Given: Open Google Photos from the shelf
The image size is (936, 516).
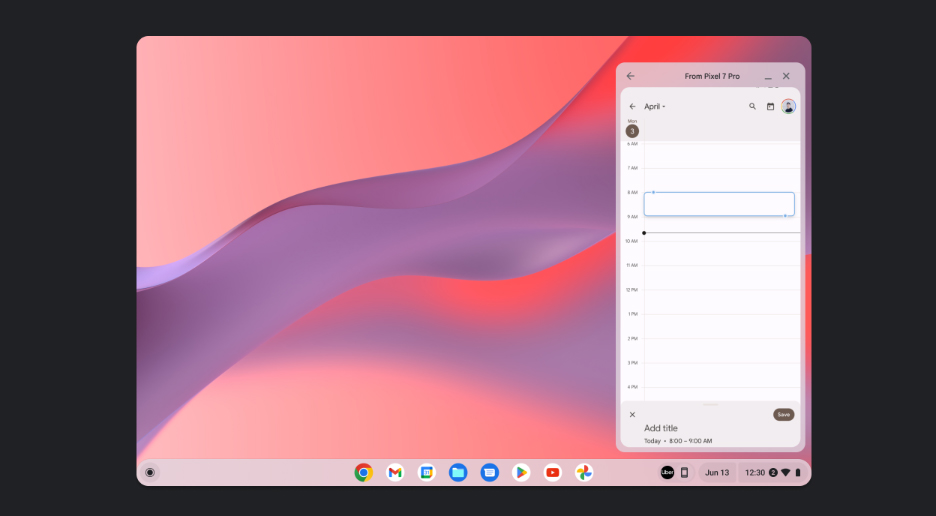Looking at the screenshot, I should tap(584, 472).
